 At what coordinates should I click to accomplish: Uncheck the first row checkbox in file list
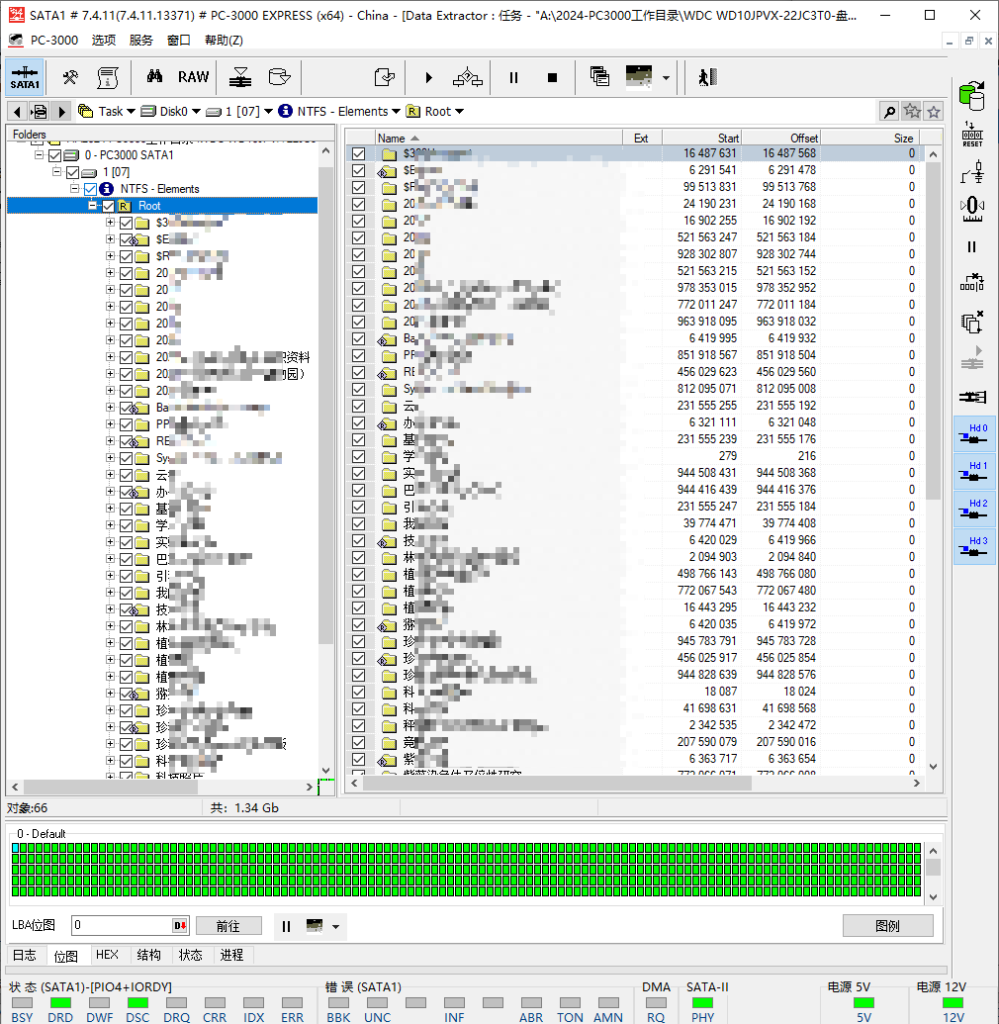(359, 154)
